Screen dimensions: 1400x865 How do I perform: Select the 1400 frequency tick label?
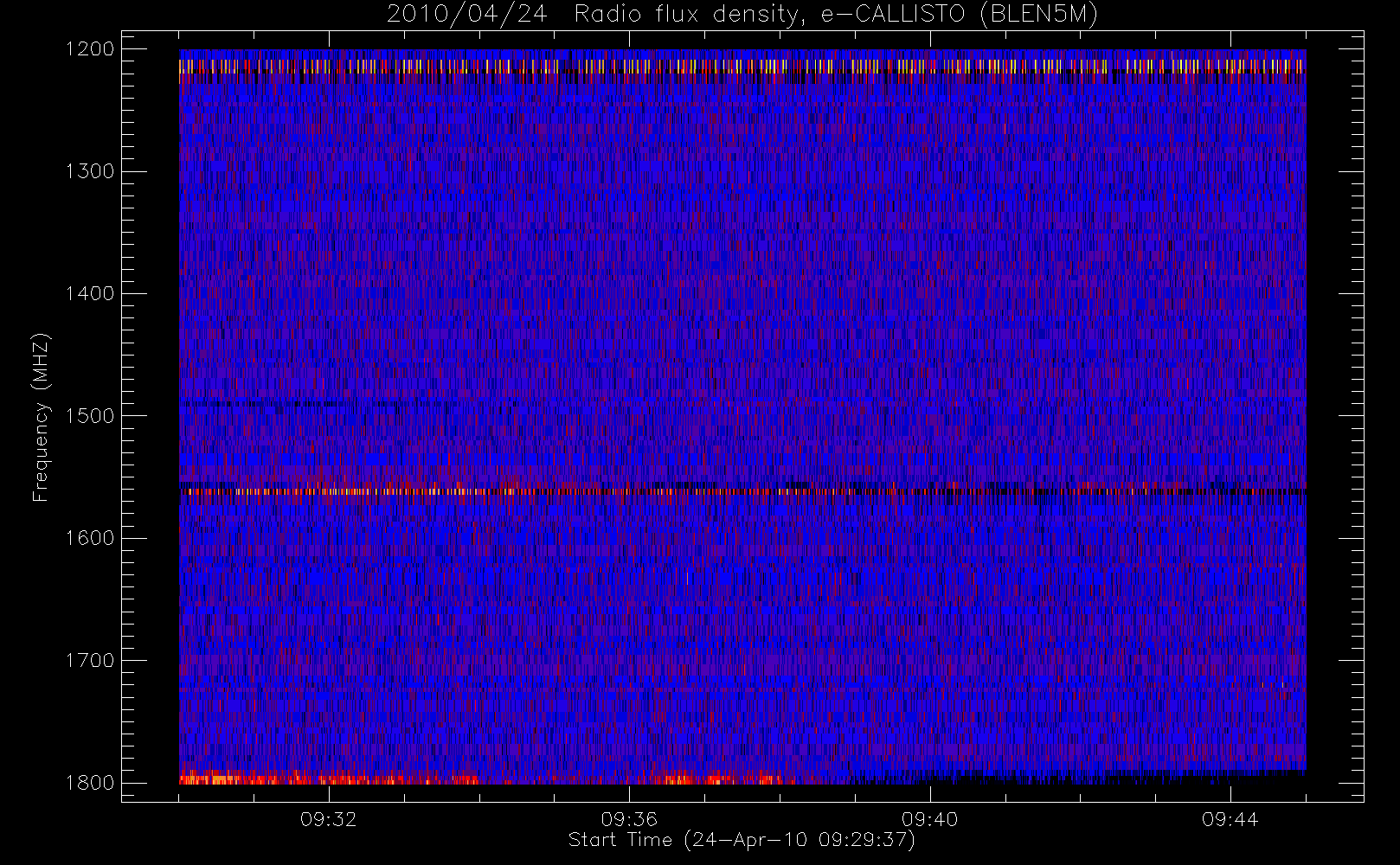coord(91,293)
